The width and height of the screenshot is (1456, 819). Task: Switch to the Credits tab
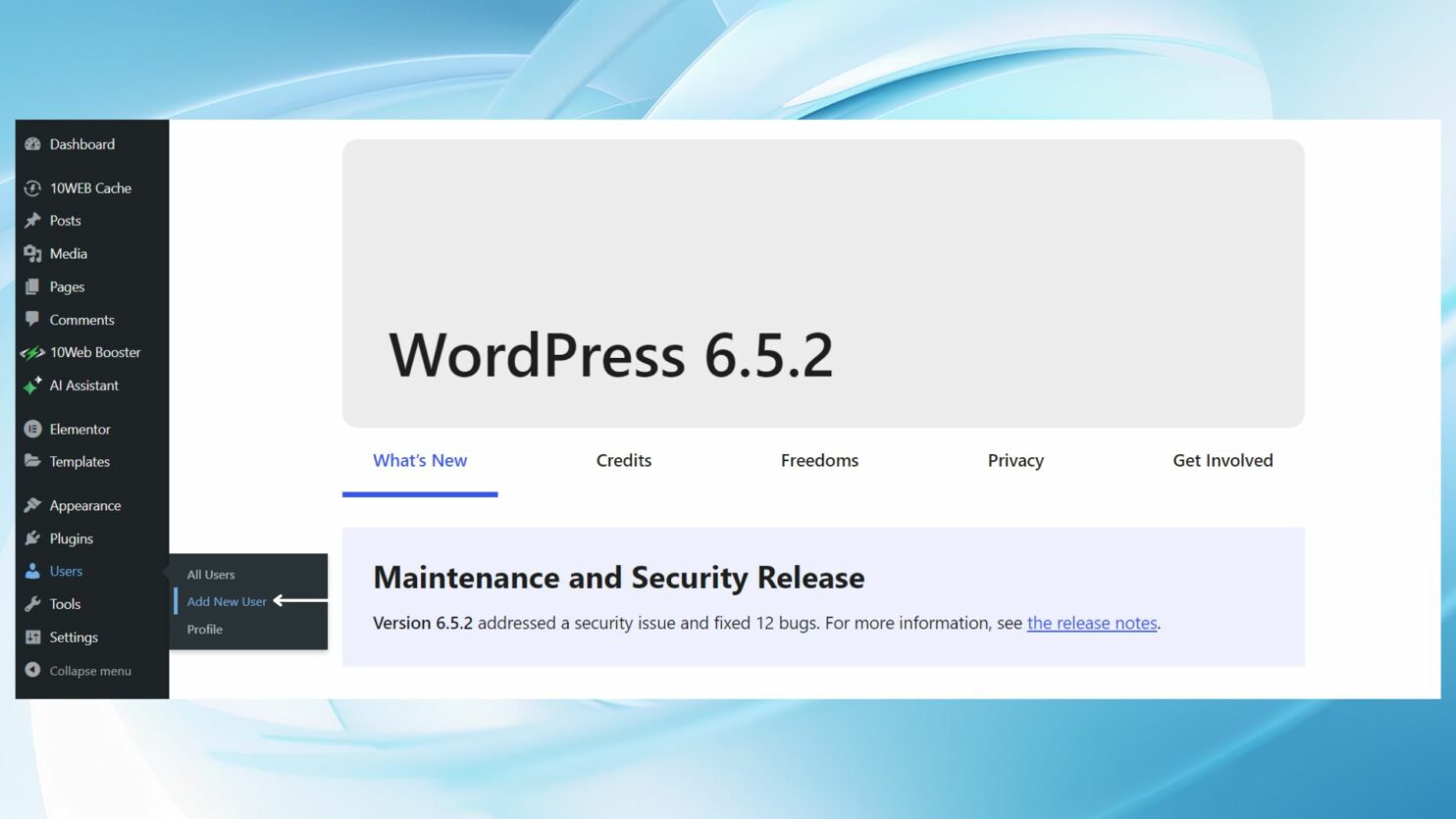coord(623,460)
